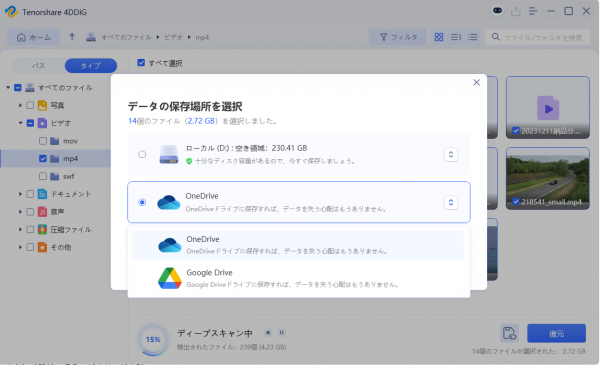Select the local D: drive radio button
This screenshot has height=365, width=600.
(x=142, y=154)
